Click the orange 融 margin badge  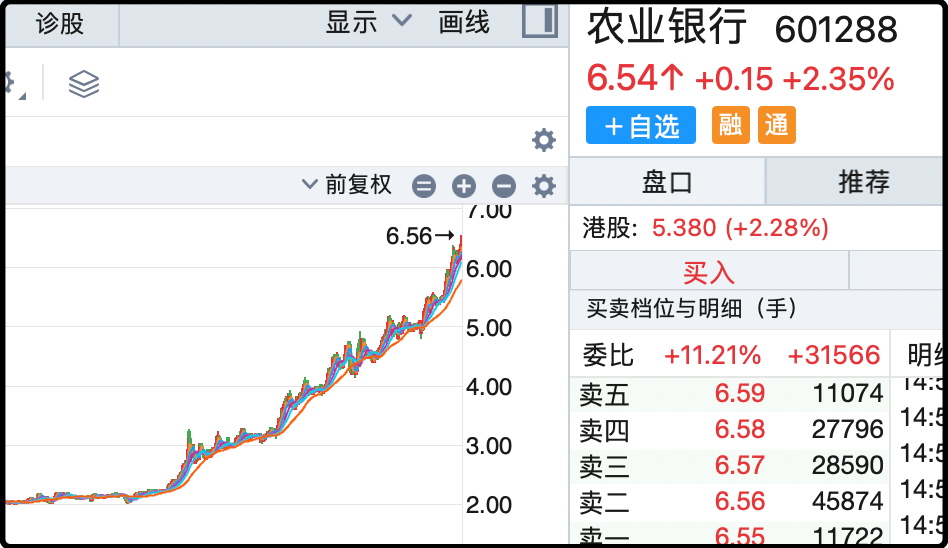coord(730,125)
